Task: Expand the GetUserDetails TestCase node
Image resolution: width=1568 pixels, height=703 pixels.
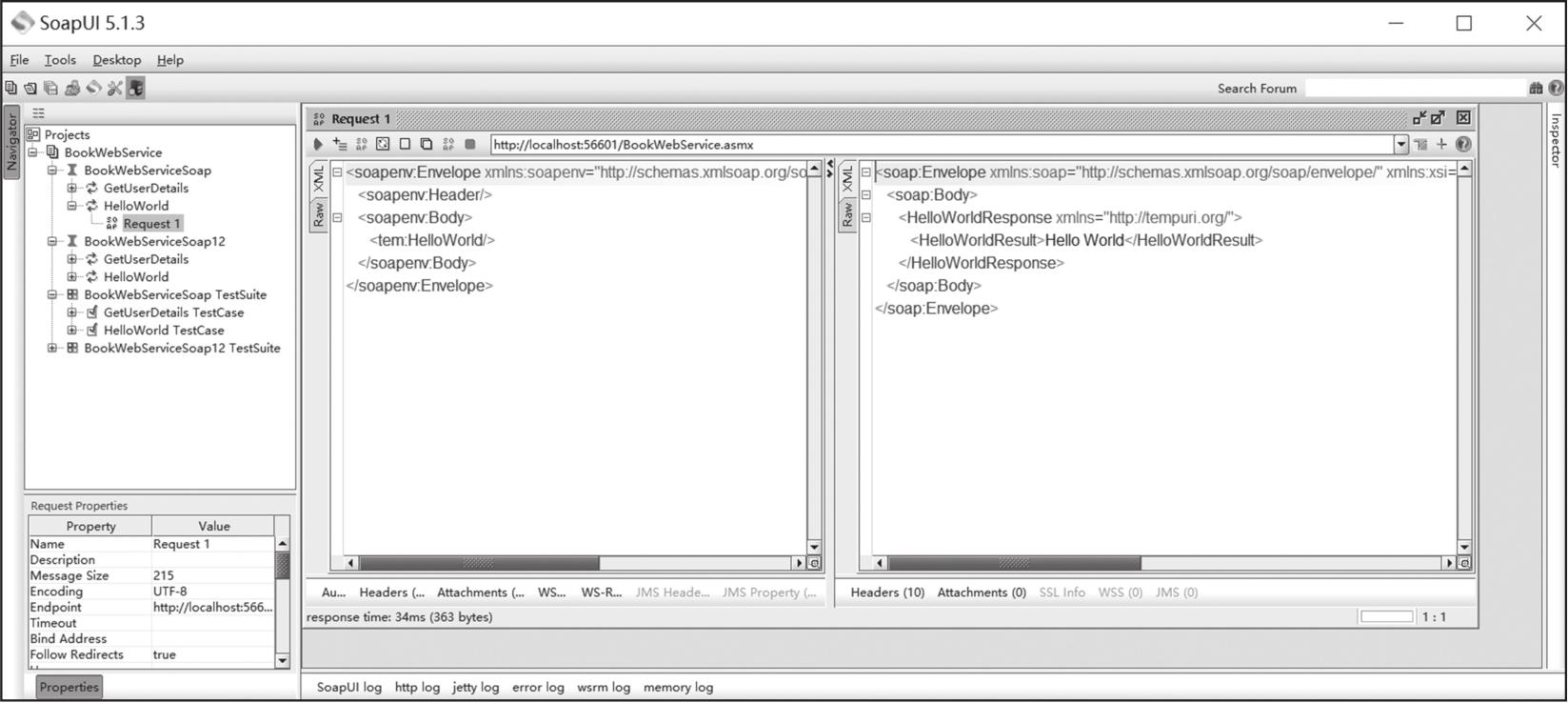Action: [71, 312]
